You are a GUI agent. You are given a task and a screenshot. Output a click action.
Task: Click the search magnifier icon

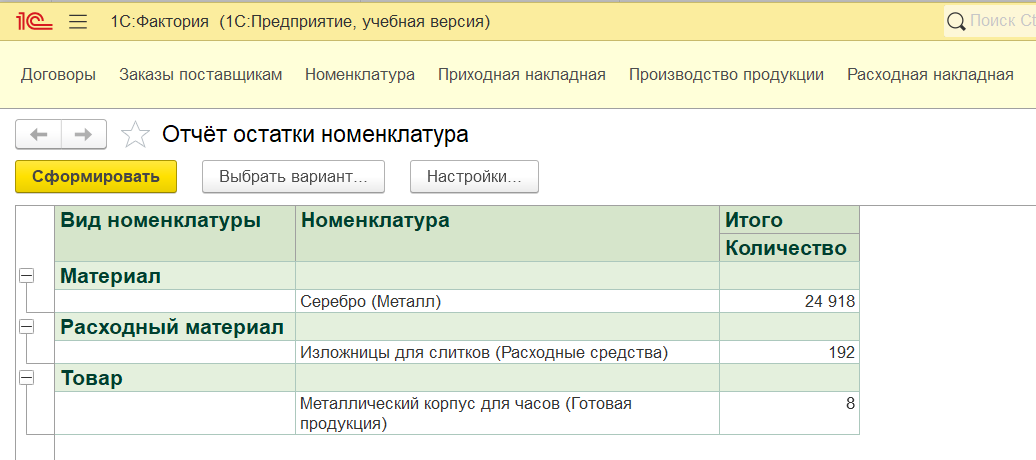(956, 22)
